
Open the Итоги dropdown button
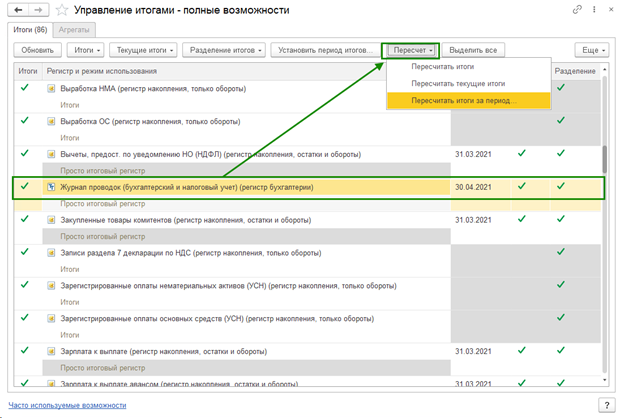click(86, 50)
